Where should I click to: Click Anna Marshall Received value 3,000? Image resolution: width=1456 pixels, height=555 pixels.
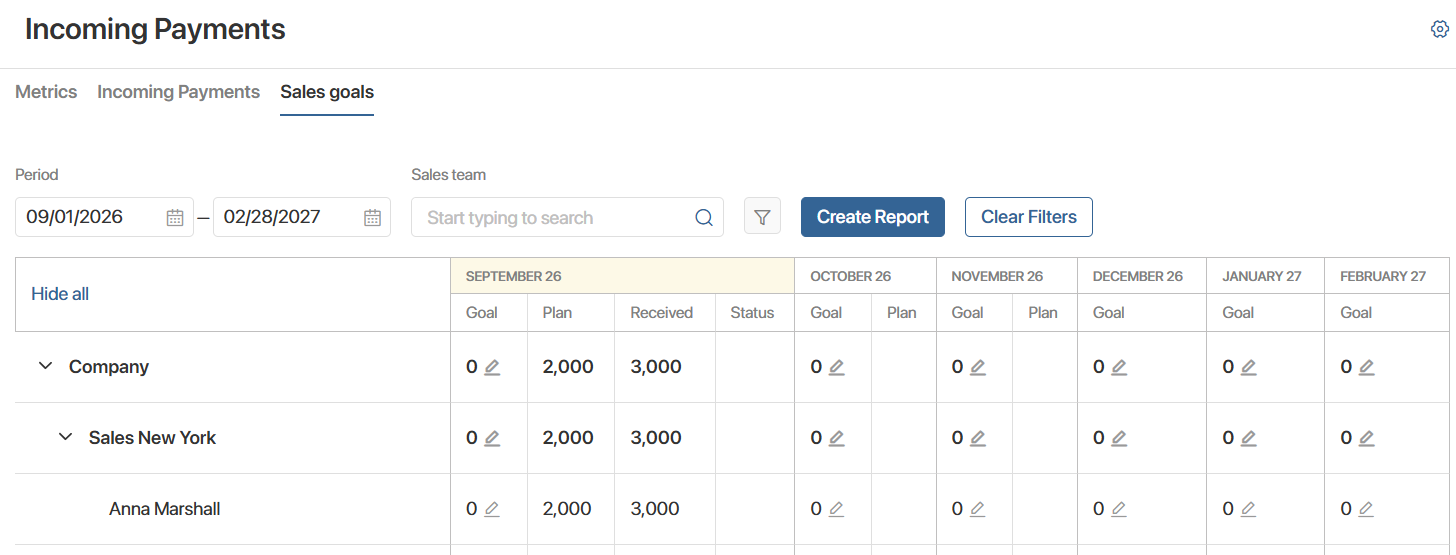pyautogui.click(x=656, y=509)
